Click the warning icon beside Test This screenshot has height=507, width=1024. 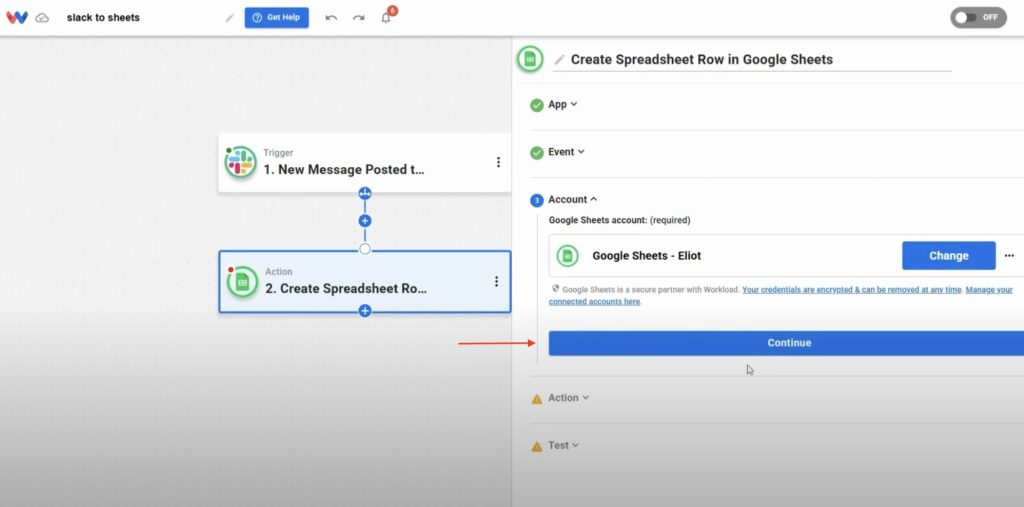click(x=537, y=447)
